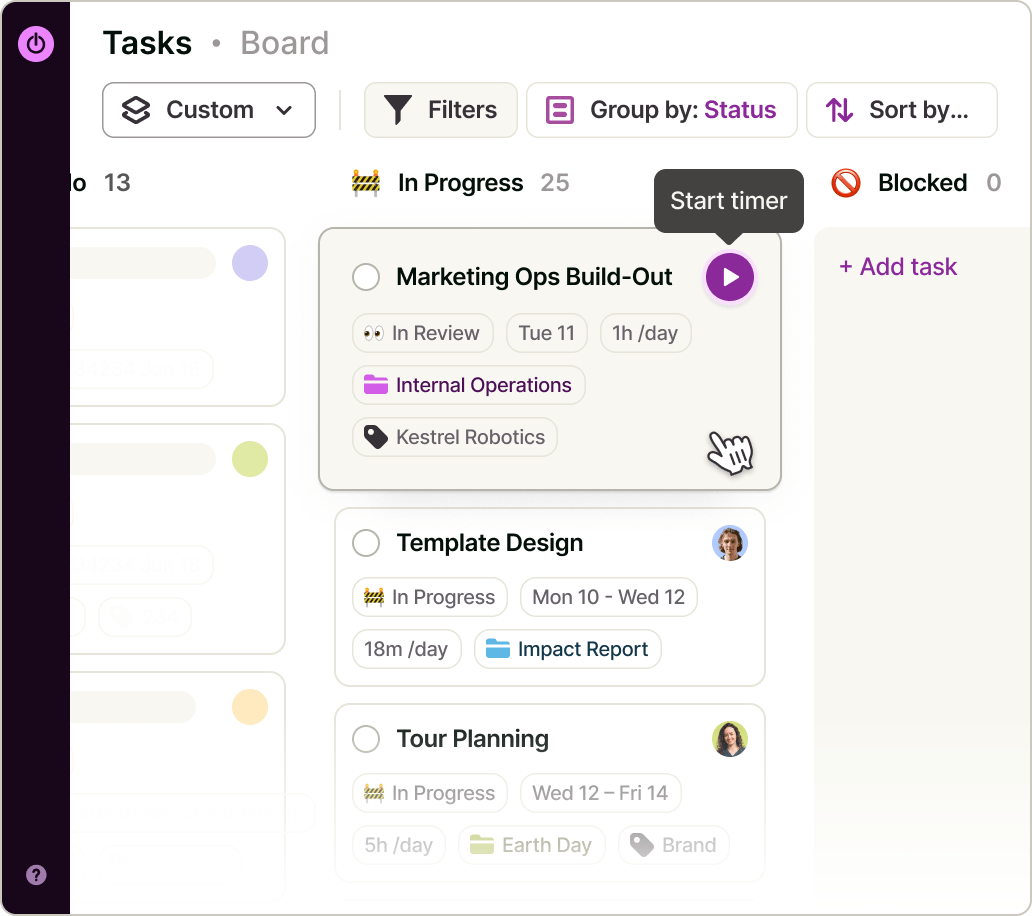
Task: Click the blue folder icon on Impact Report
Action: (x=498, y=648)
